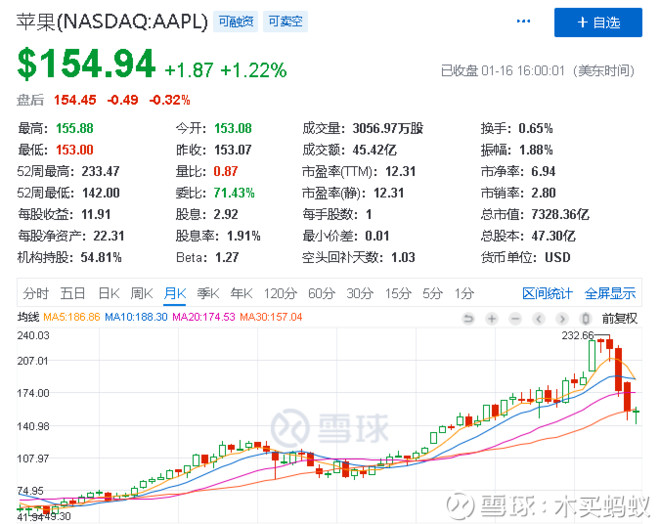The image size is (660, 524).
Task: Open 区间统计 range statistics link
Action: coord(547,293)
